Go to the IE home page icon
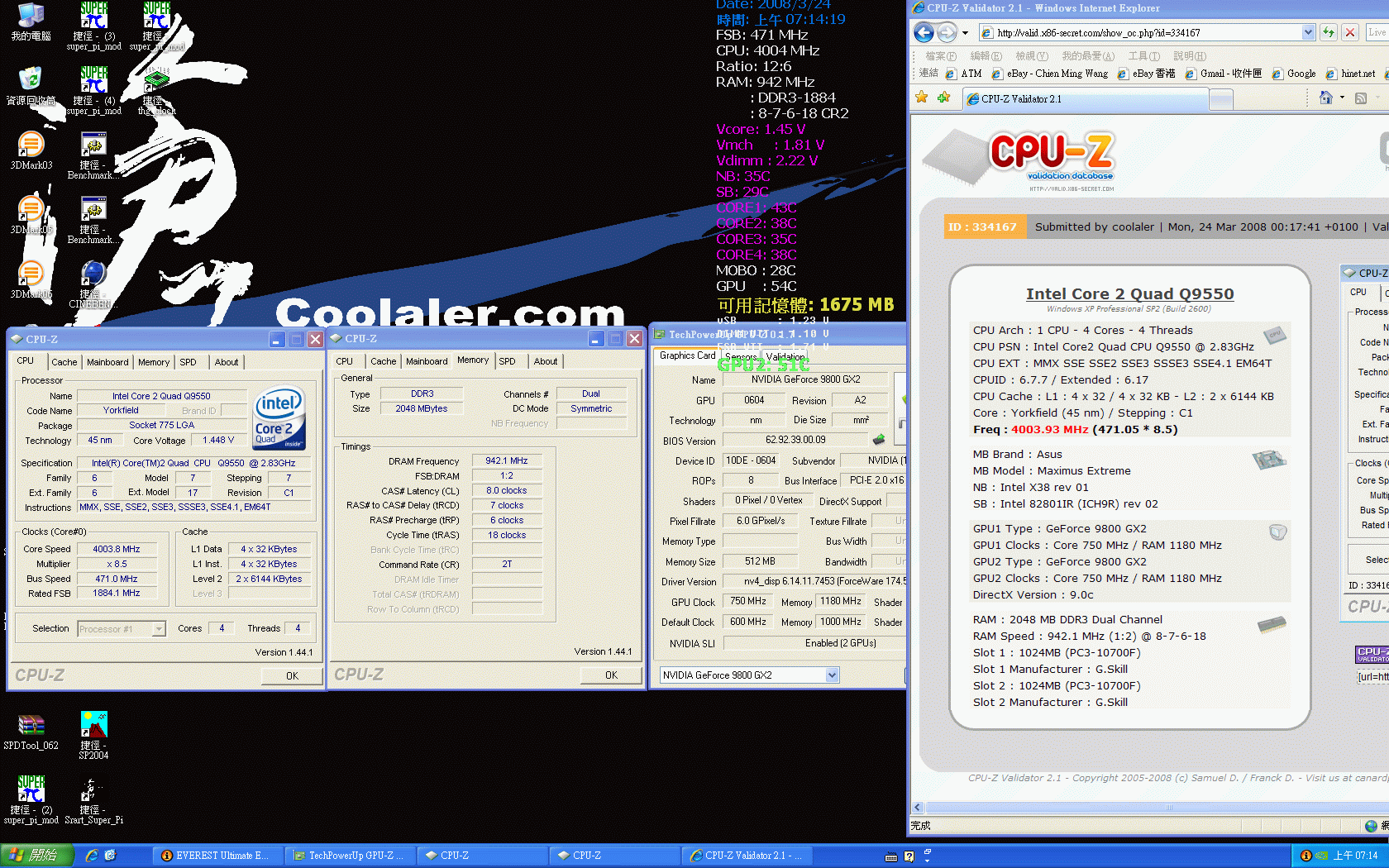1389x868 pixels. pos(1325,98)
